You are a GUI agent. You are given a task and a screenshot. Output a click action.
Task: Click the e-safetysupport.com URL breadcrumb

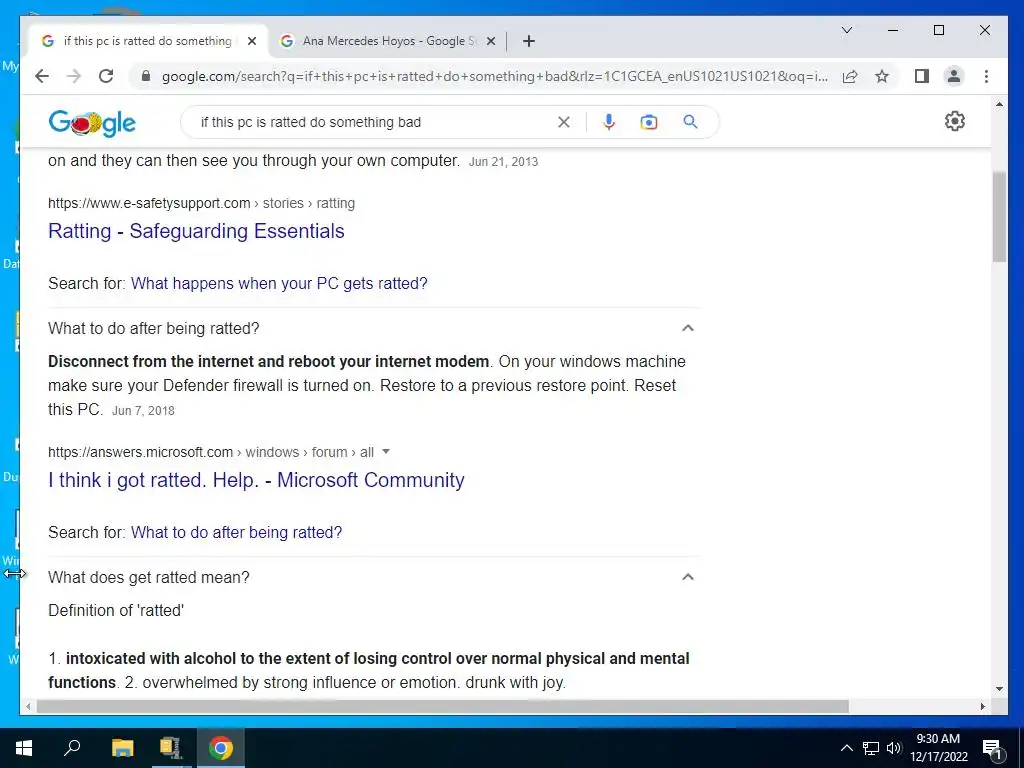coord(201,203)
